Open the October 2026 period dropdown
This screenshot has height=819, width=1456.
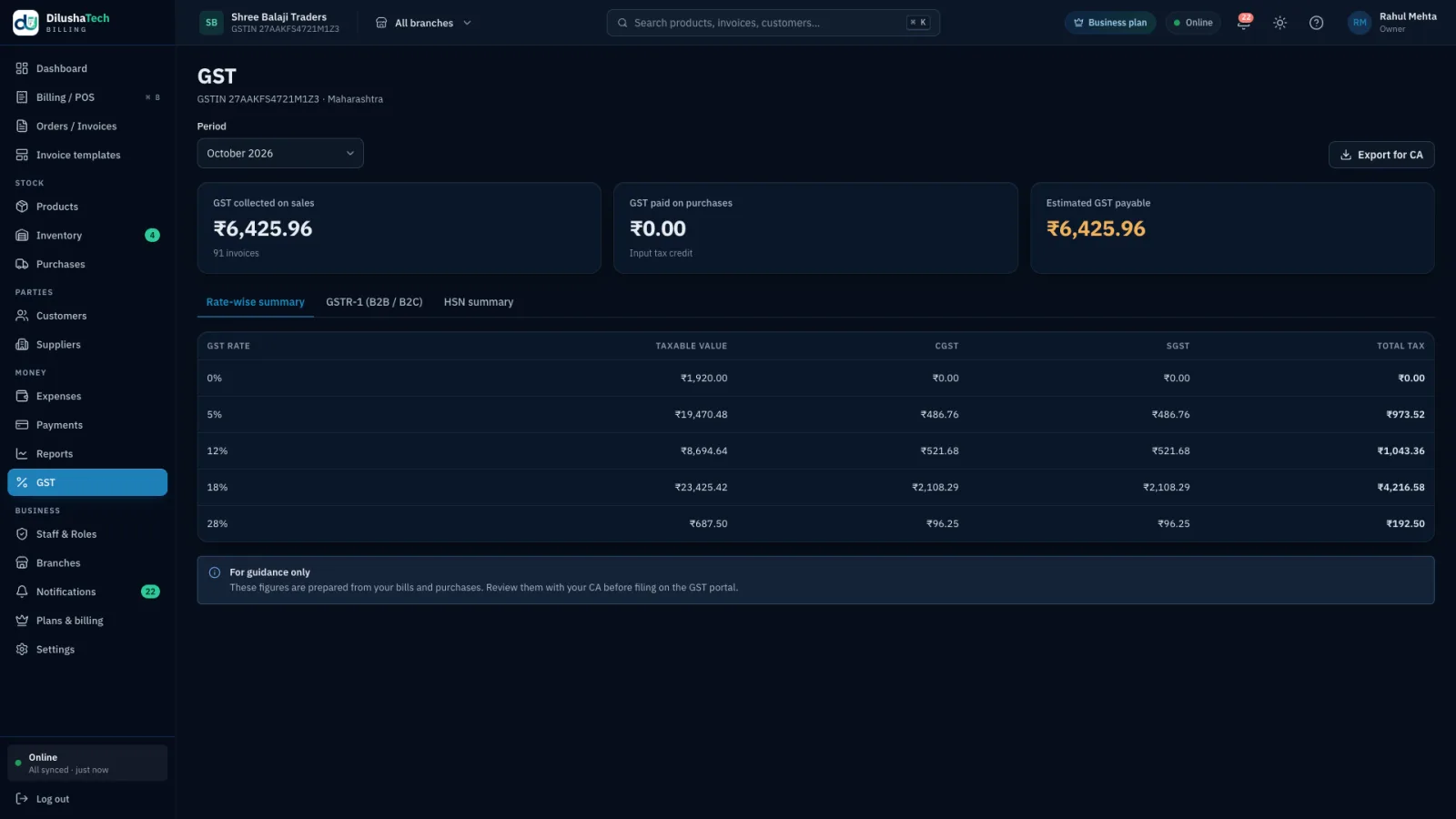(x=280, y=153)
